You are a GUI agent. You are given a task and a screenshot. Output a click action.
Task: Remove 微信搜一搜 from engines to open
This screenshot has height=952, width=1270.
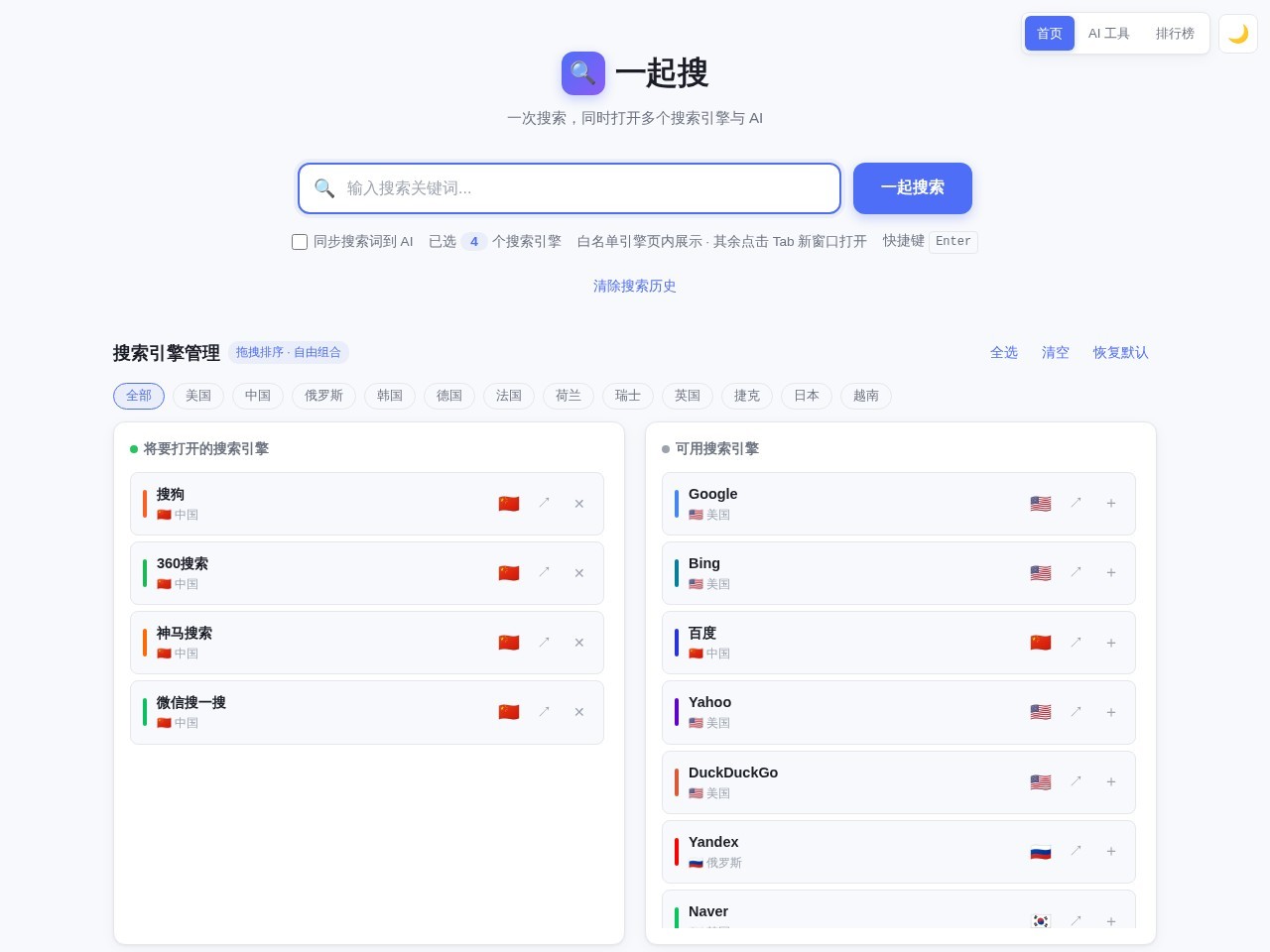pyautogui.click(x=579, y=712)
